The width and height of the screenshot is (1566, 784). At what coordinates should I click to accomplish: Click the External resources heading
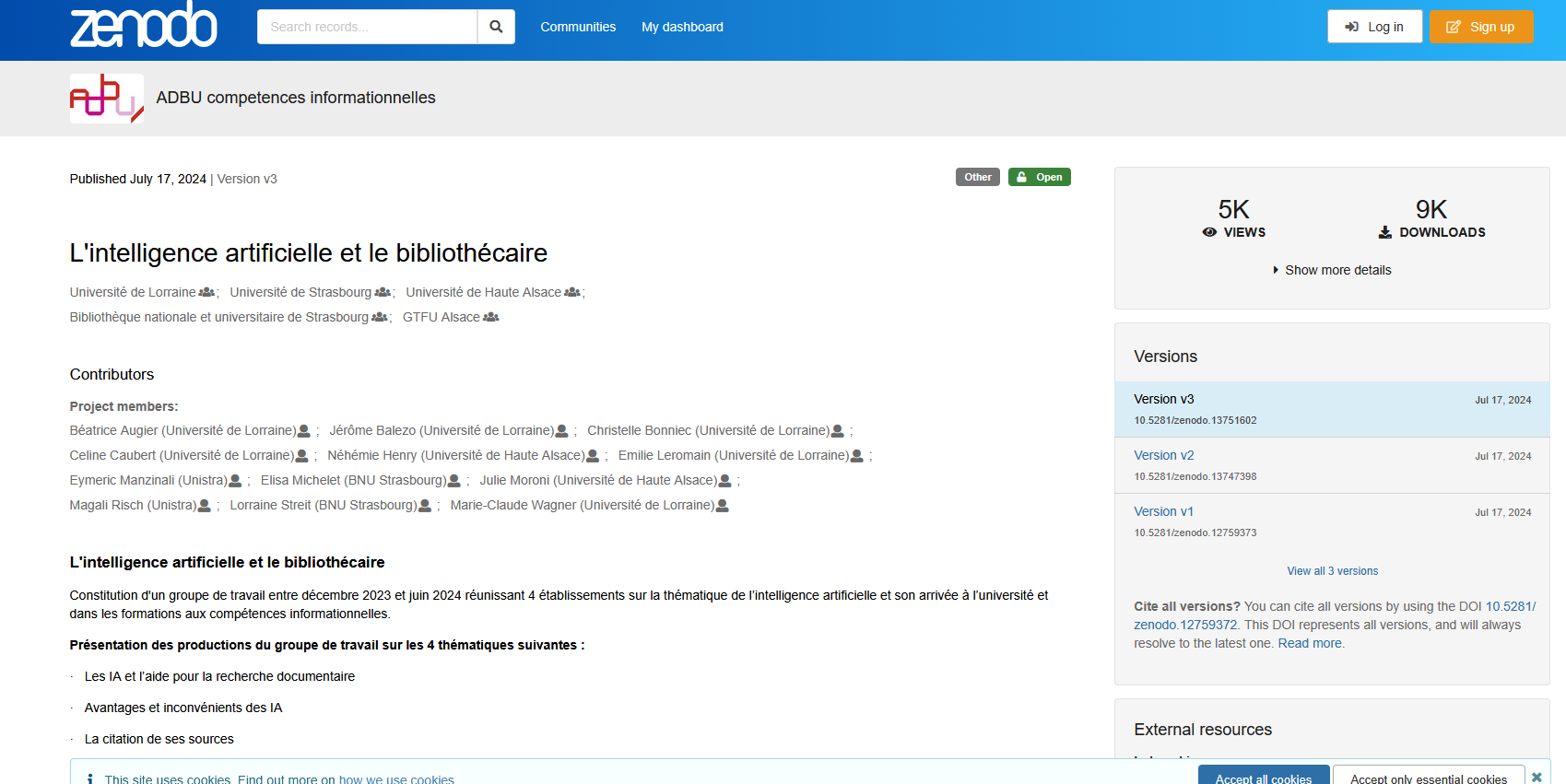coord(1203,730)
